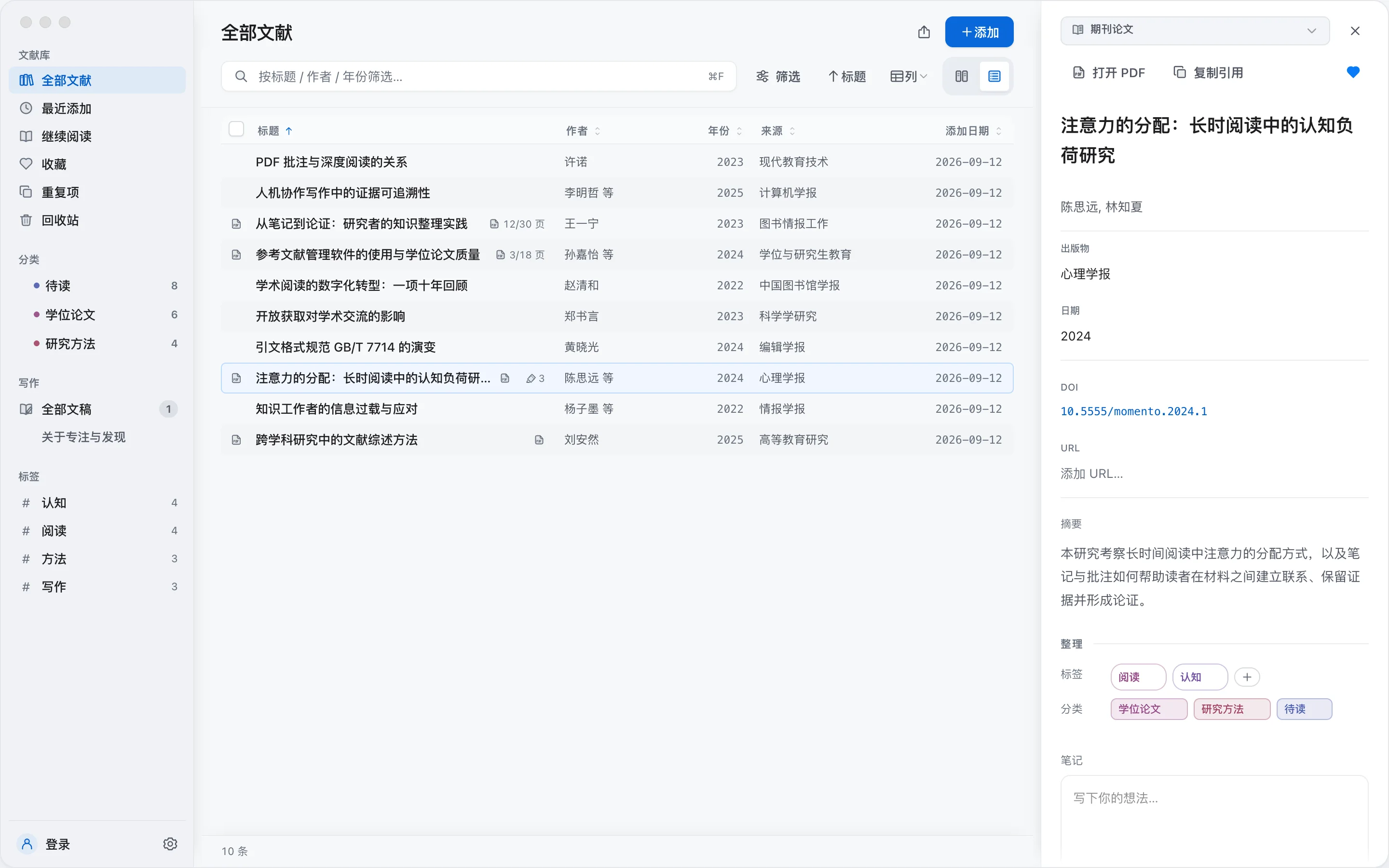The height and width of the screenshot is (868, 1389).
Task: Switch to the split column view icon
Action: click(961, 76)
